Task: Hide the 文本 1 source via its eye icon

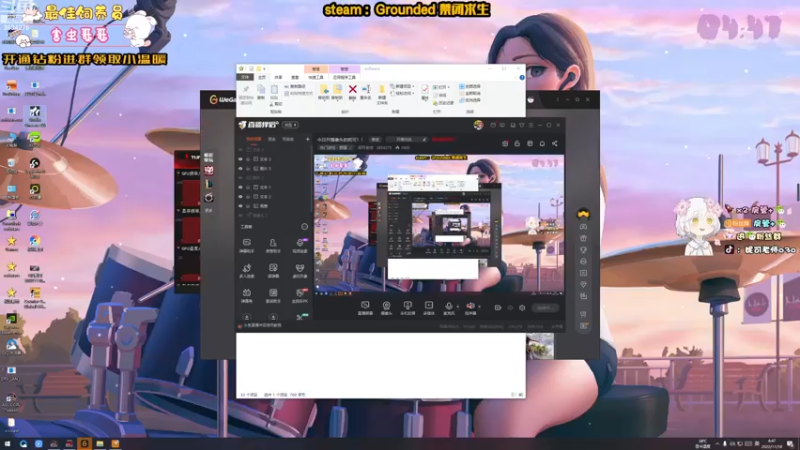Action: 240,187
